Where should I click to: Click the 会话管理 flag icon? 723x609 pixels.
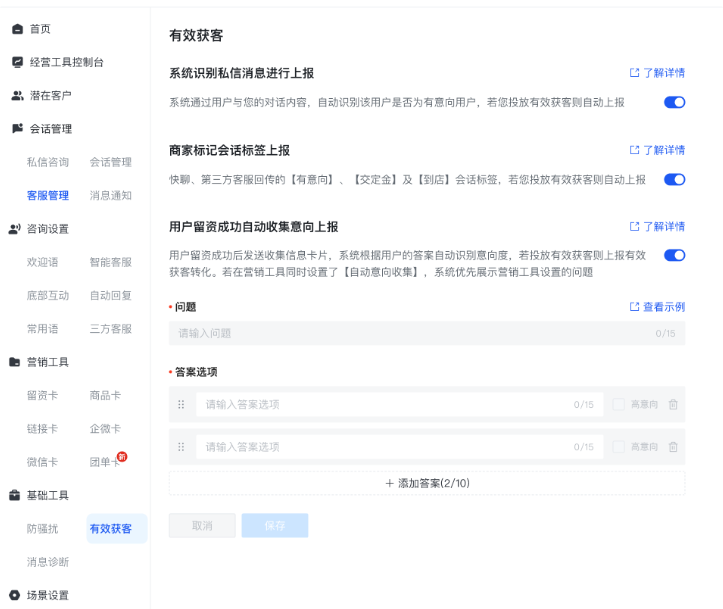(17, 129)
